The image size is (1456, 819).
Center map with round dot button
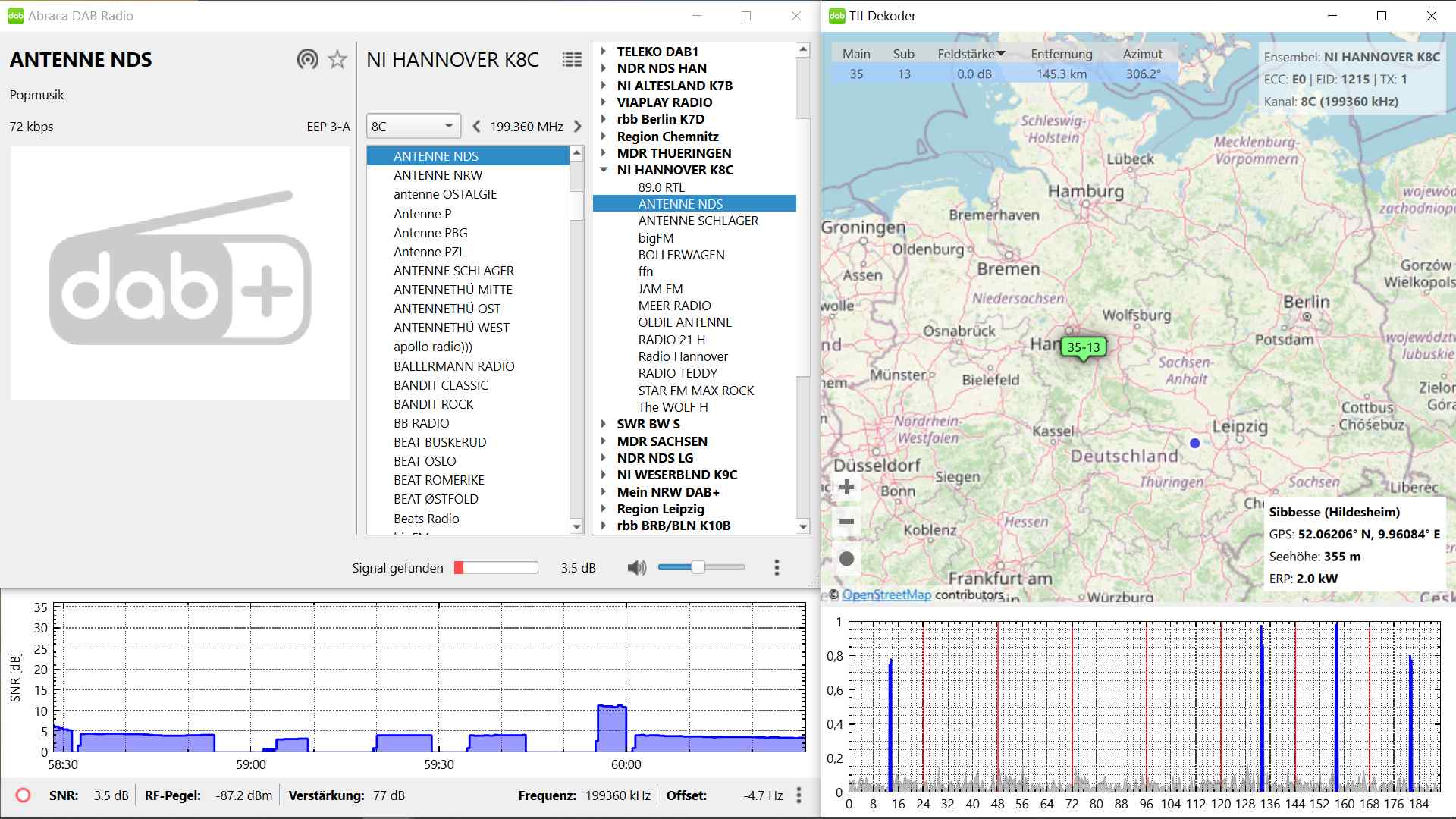pyautogui.click(x=847, y=559)
